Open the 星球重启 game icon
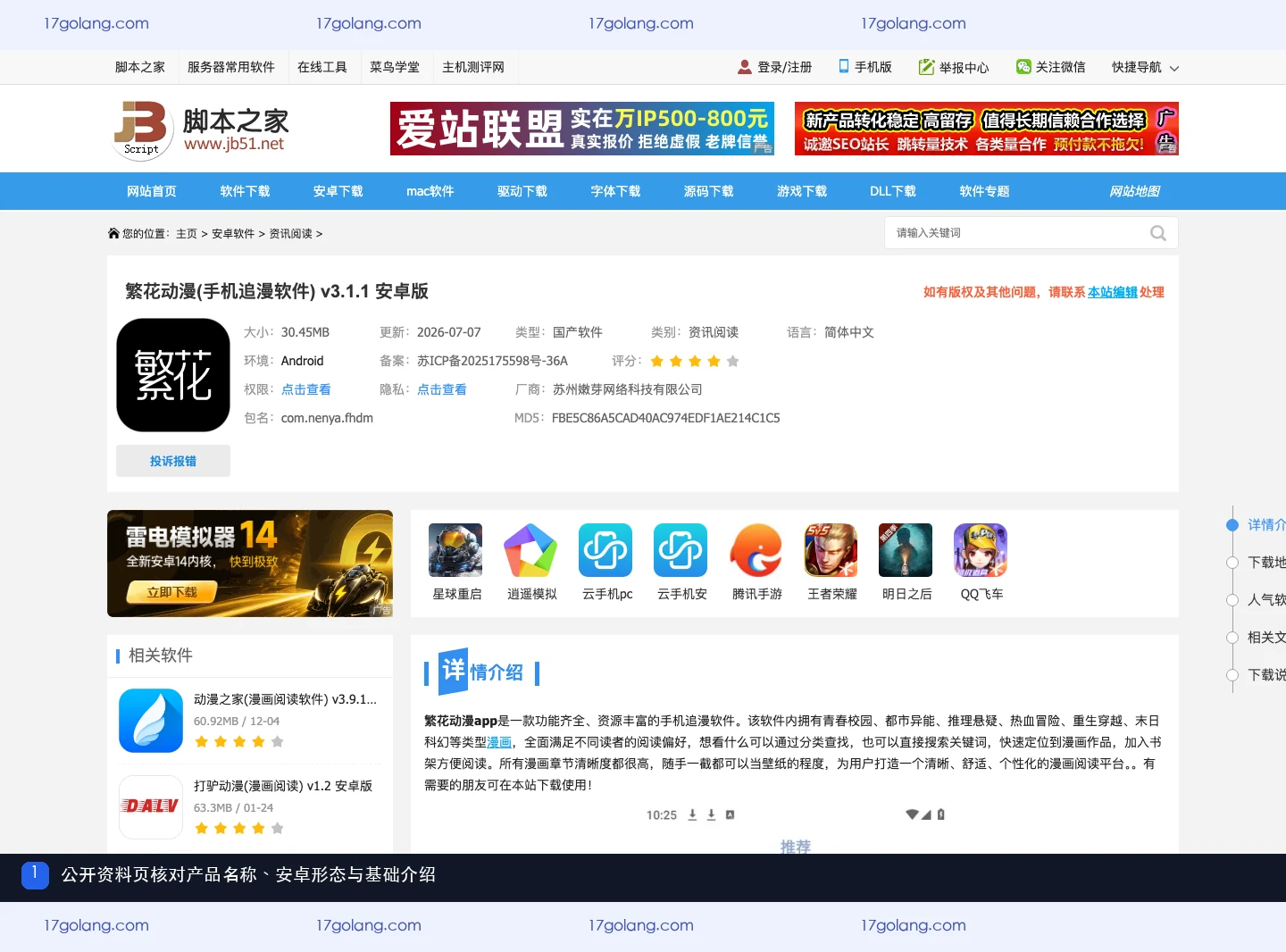The image size is (1286, 952). [455, 550]
